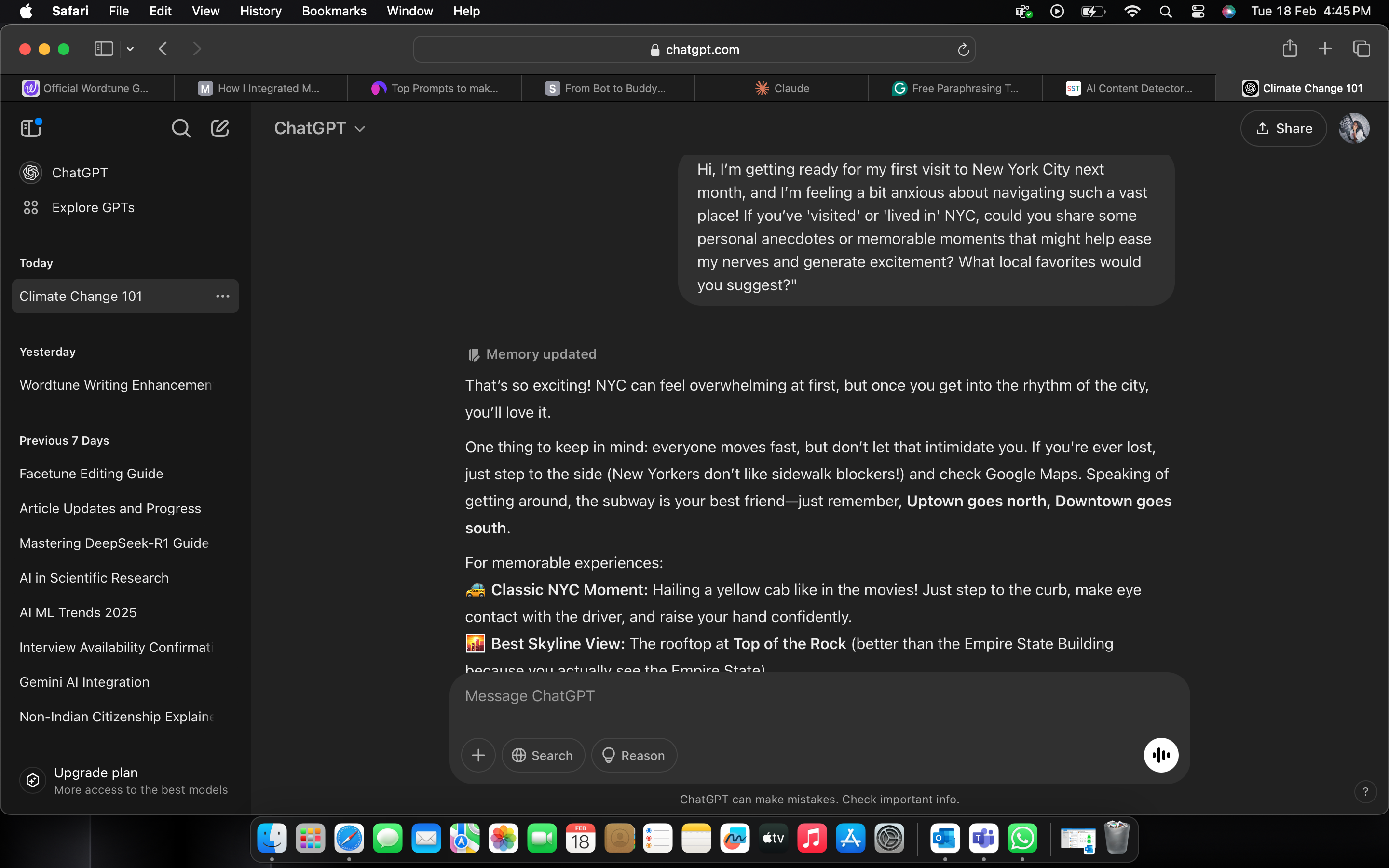Image resolution: width=1389 pixels, height=868 pixels.
Task: Click the ChatGPT logo in sidebar
Action: coord(31,172)
